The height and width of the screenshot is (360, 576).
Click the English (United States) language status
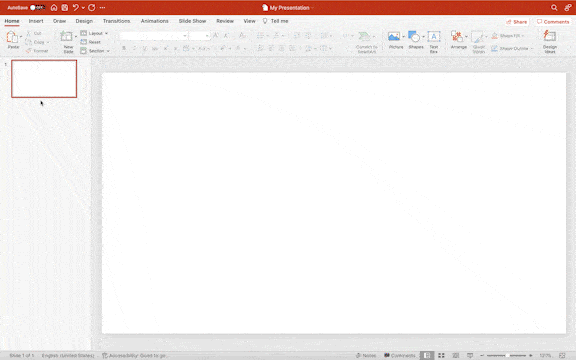[68, 356]
